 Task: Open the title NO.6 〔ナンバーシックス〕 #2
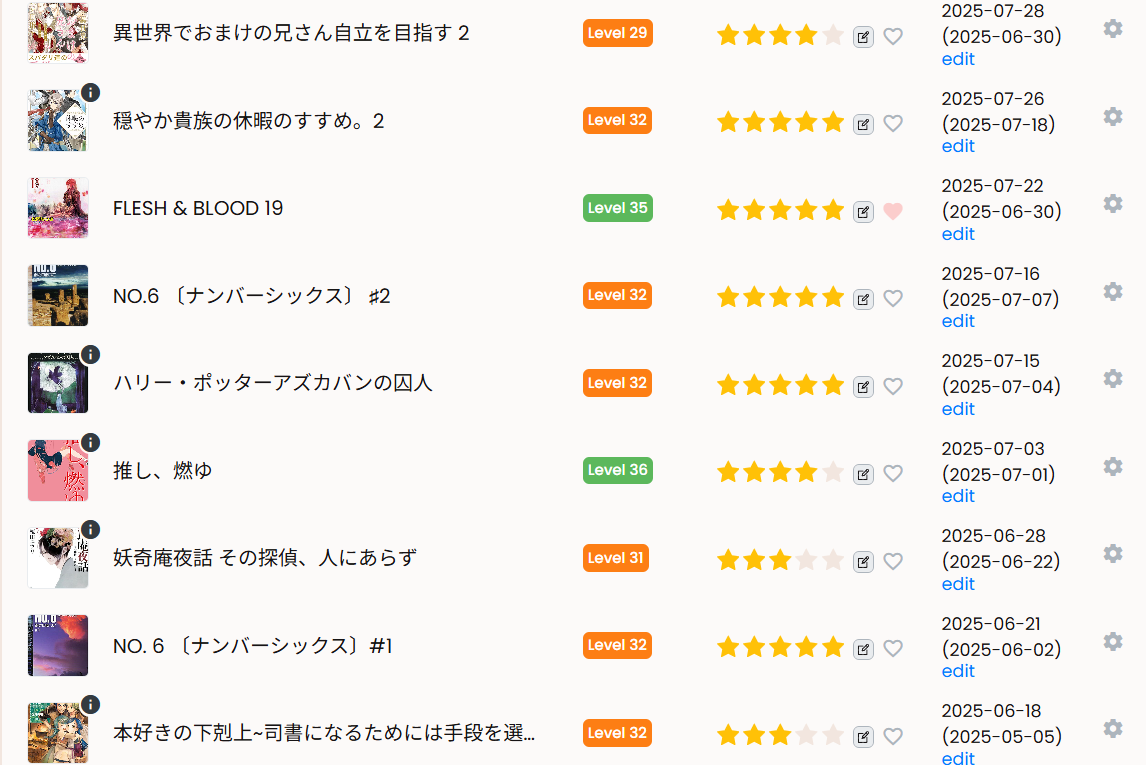point(251,296)
